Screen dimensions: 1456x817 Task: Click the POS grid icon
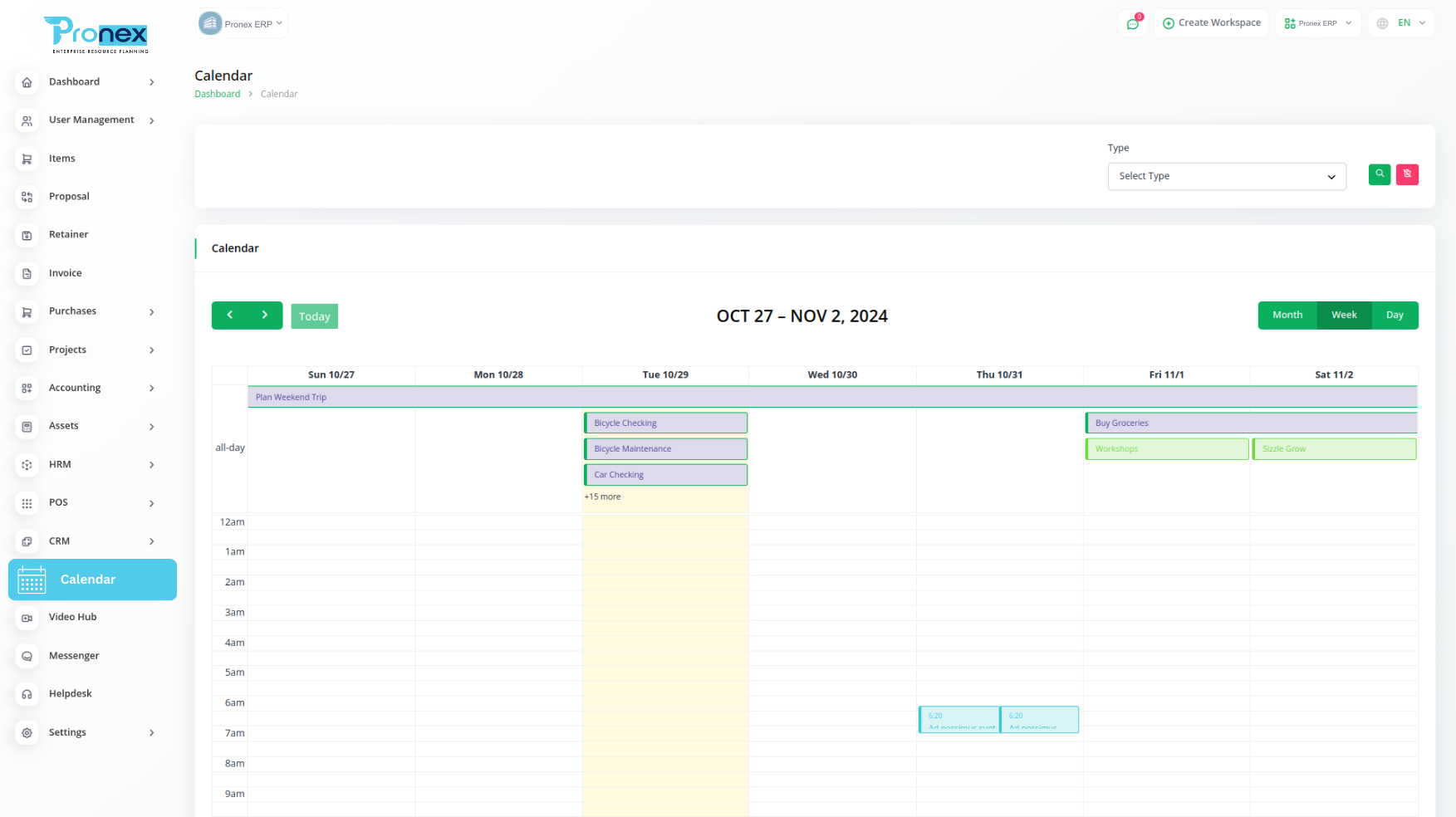tap(27, 503)
